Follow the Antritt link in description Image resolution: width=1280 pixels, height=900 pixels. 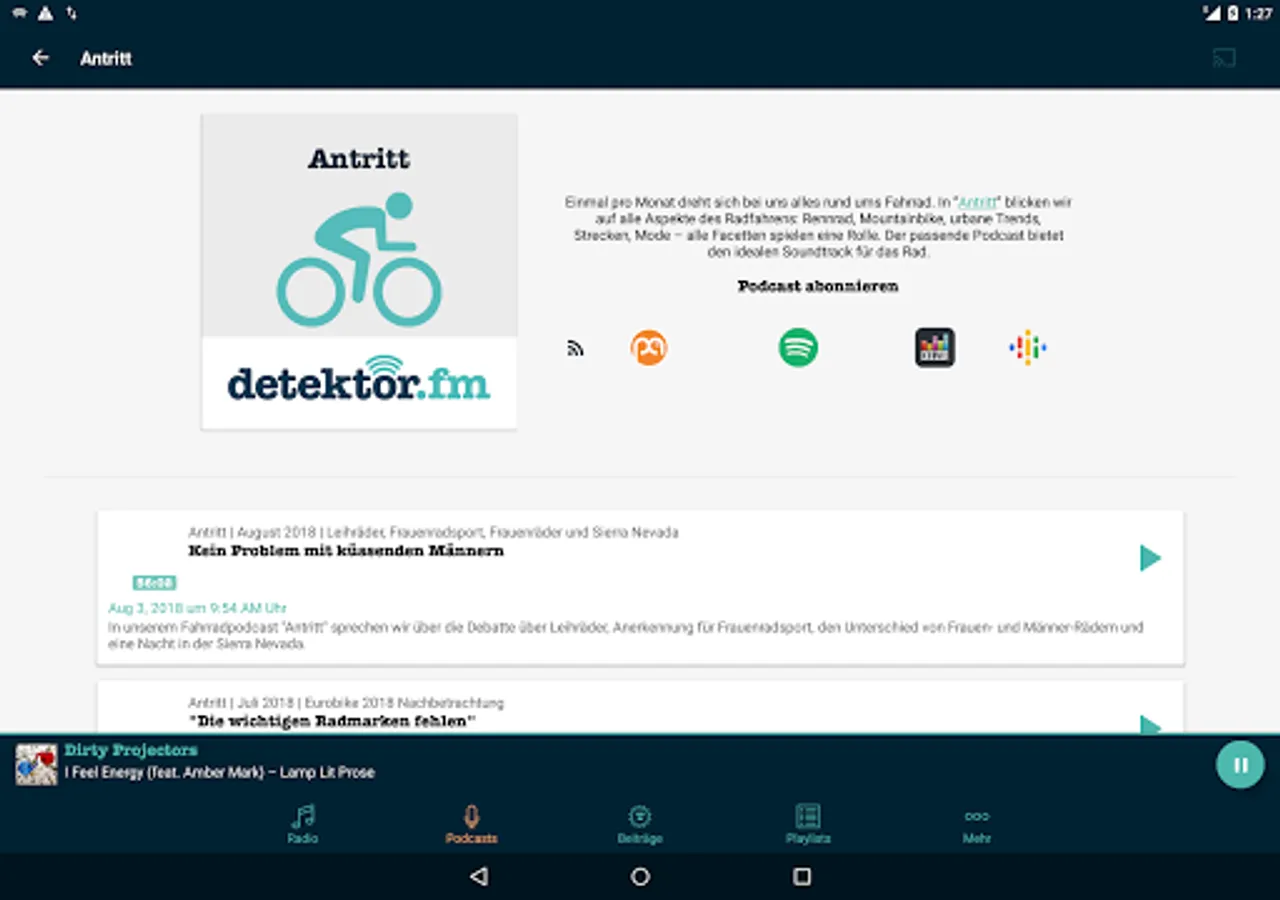[x=978, y=202]
